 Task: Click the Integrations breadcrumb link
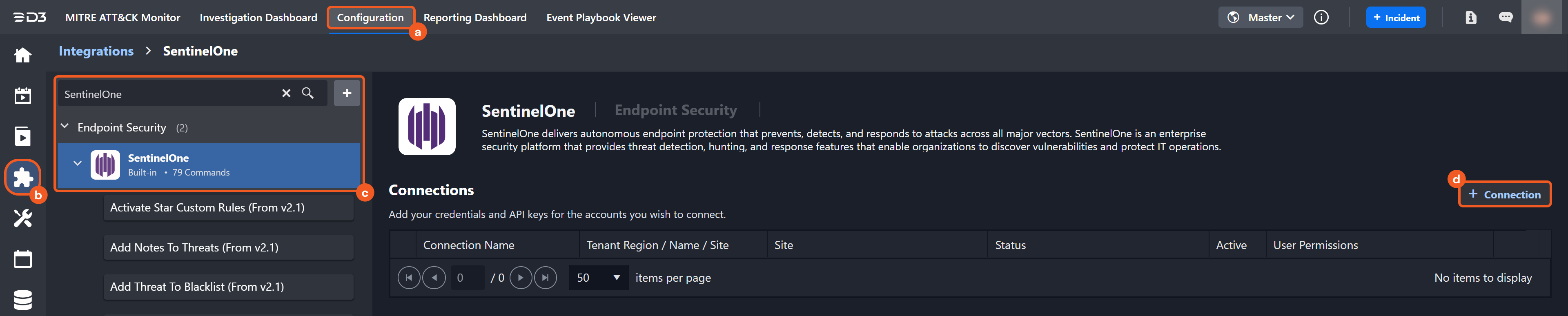point(96,51)
